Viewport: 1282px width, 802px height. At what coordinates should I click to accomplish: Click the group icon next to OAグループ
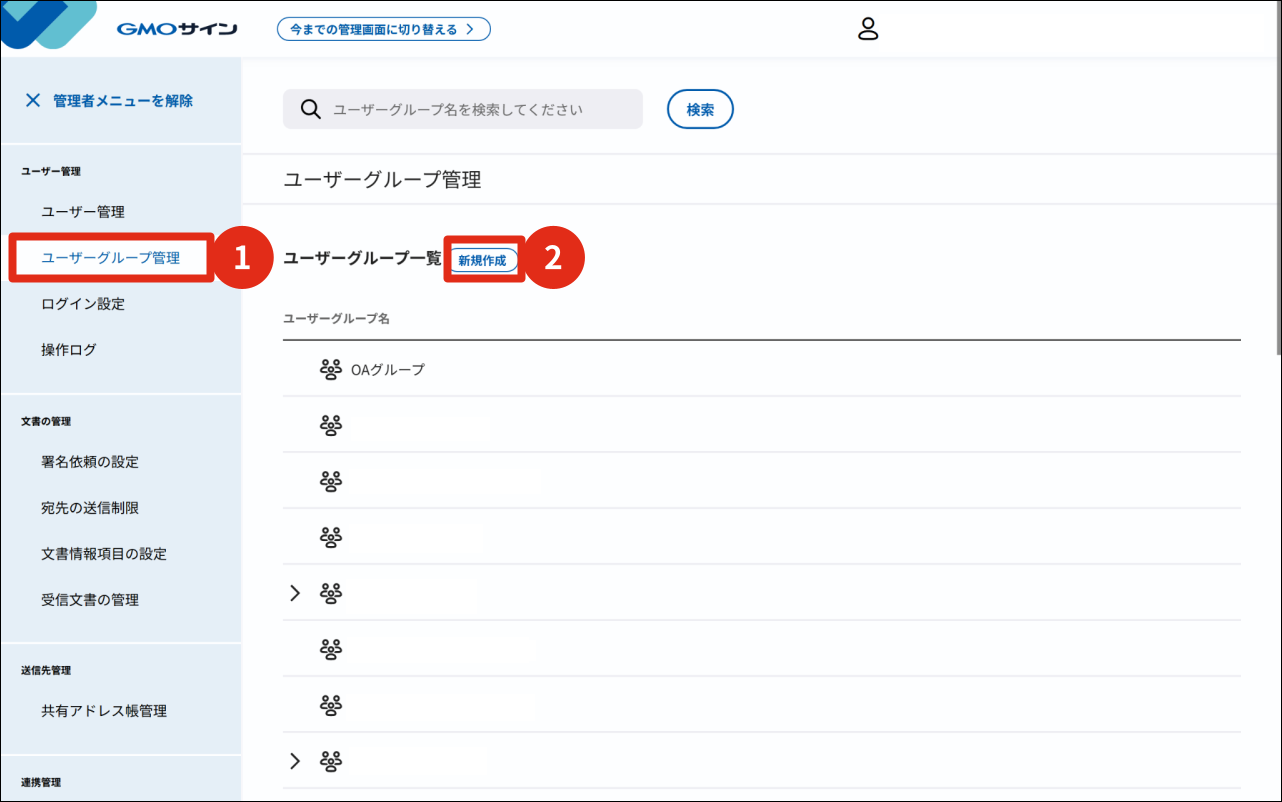pyautogui.click(x=331, y=369)
